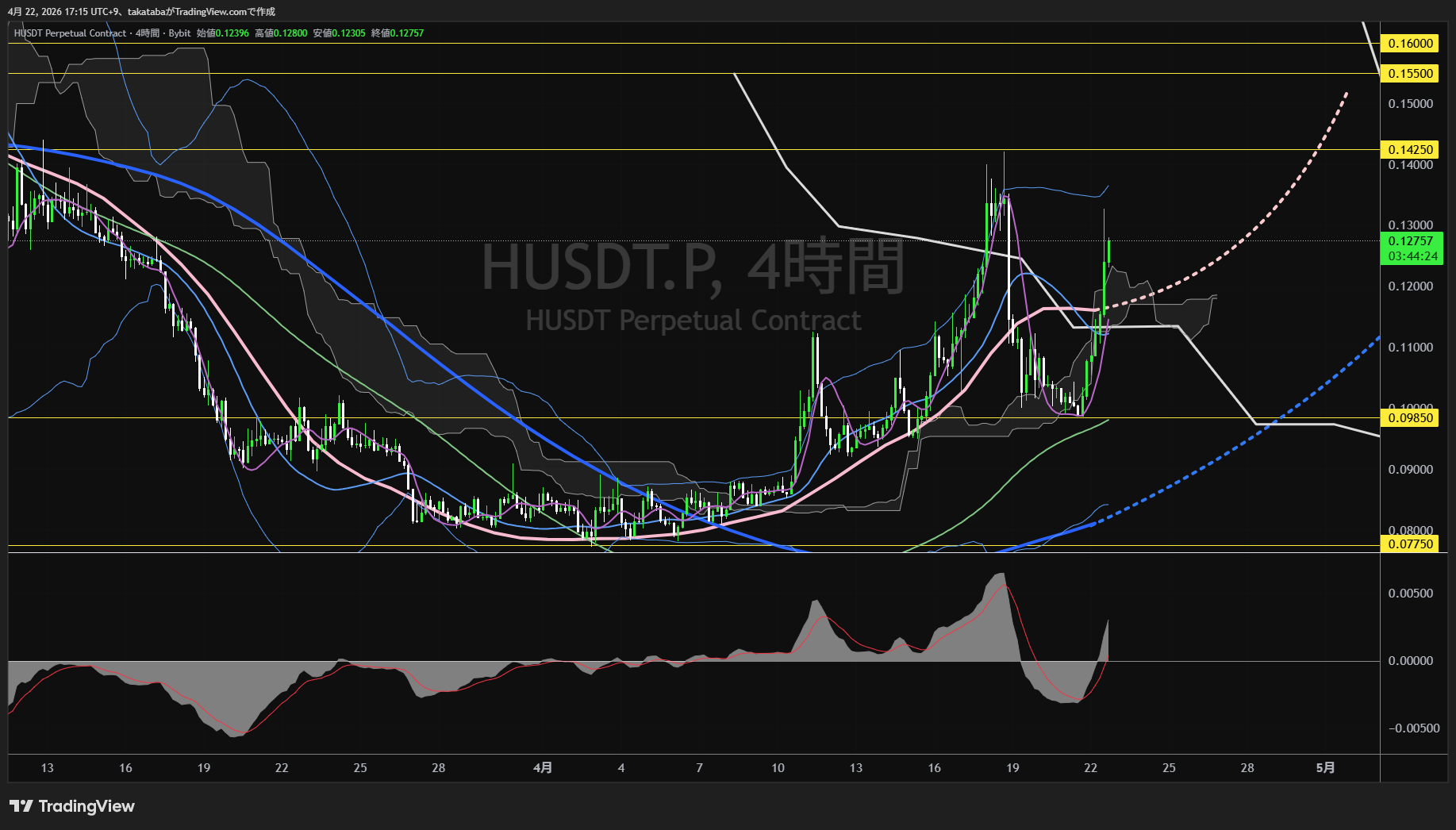Select the yellow 0.09850 price label

1410,418
